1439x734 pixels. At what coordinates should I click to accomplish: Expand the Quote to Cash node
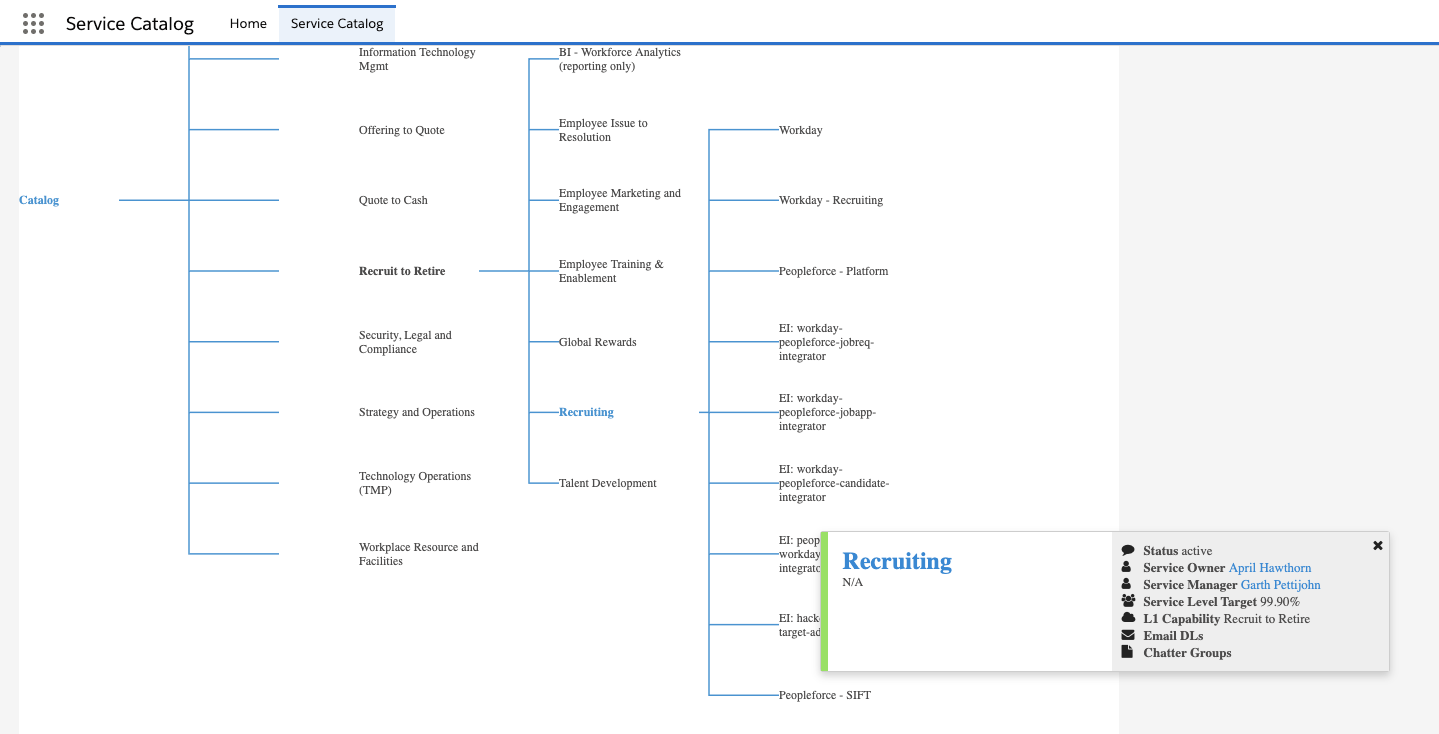(x=393, y=200)
